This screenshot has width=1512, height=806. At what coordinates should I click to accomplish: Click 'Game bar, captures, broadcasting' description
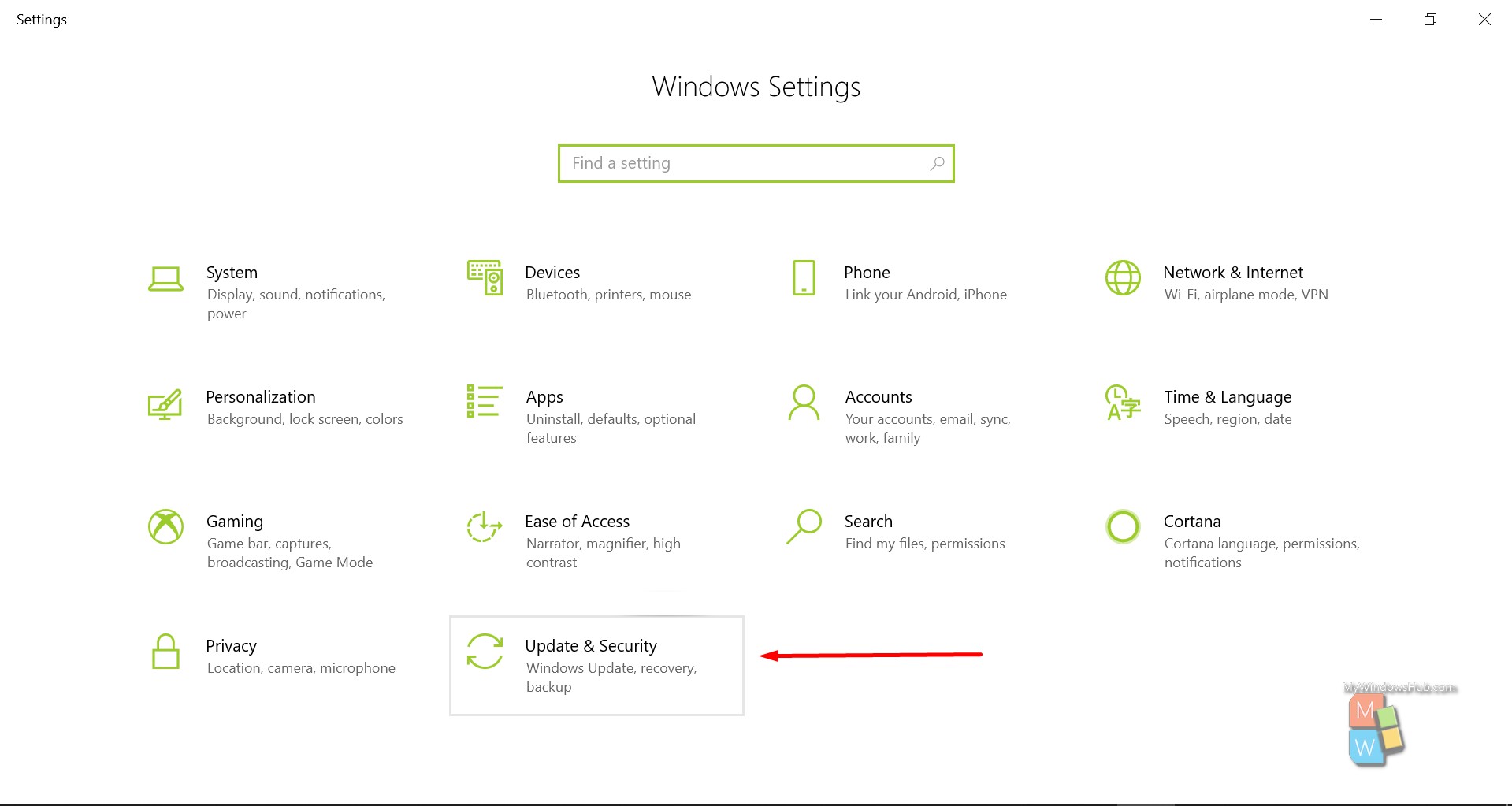290,553
